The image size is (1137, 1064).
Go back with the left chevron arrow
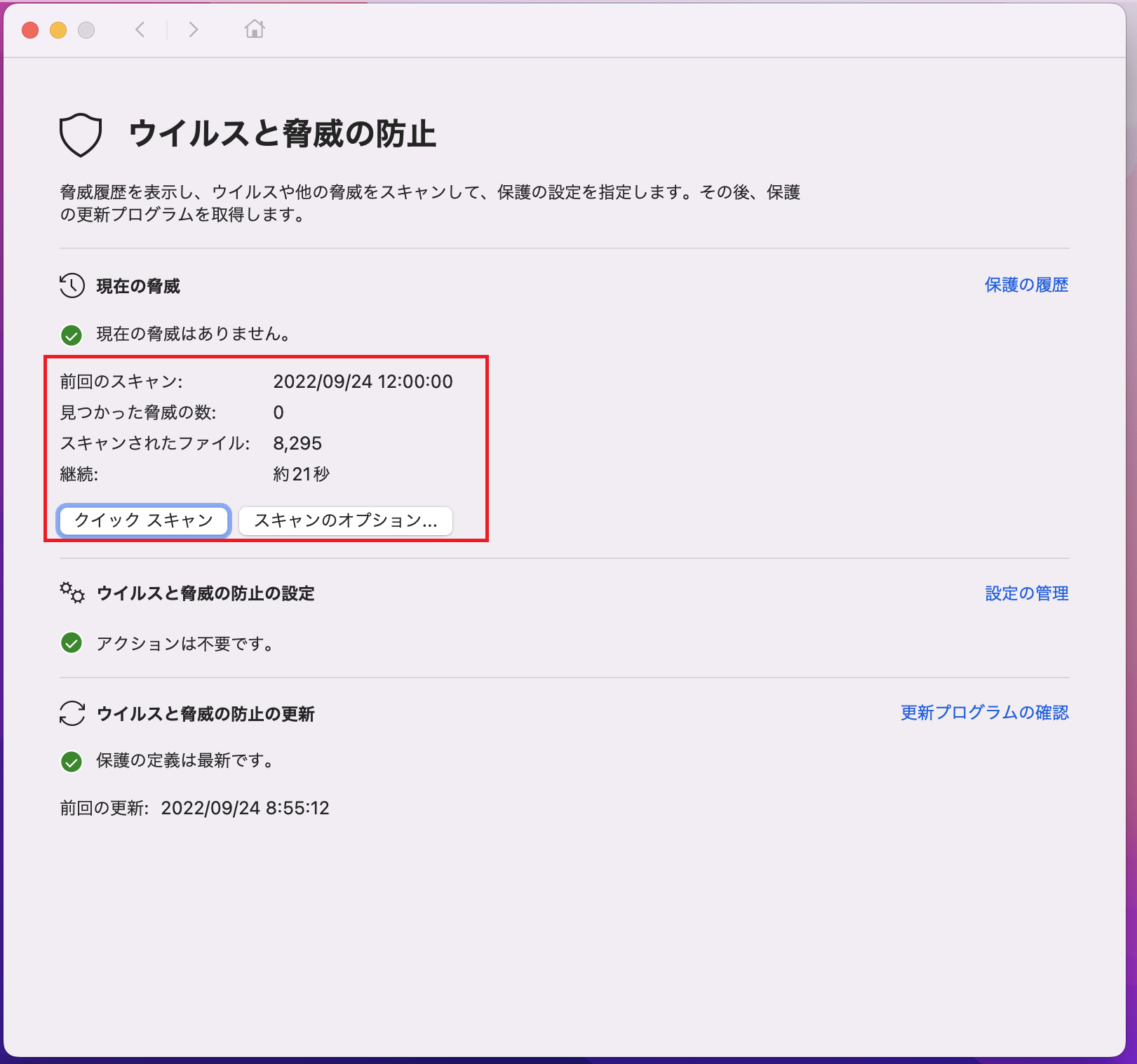point(140,29)
